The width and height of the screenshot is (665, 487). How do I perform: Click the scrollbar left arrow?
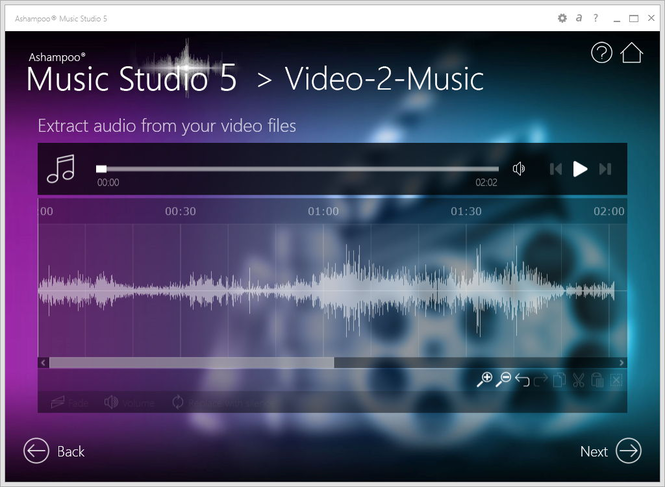pyautogui.click(x=43, y=363)
